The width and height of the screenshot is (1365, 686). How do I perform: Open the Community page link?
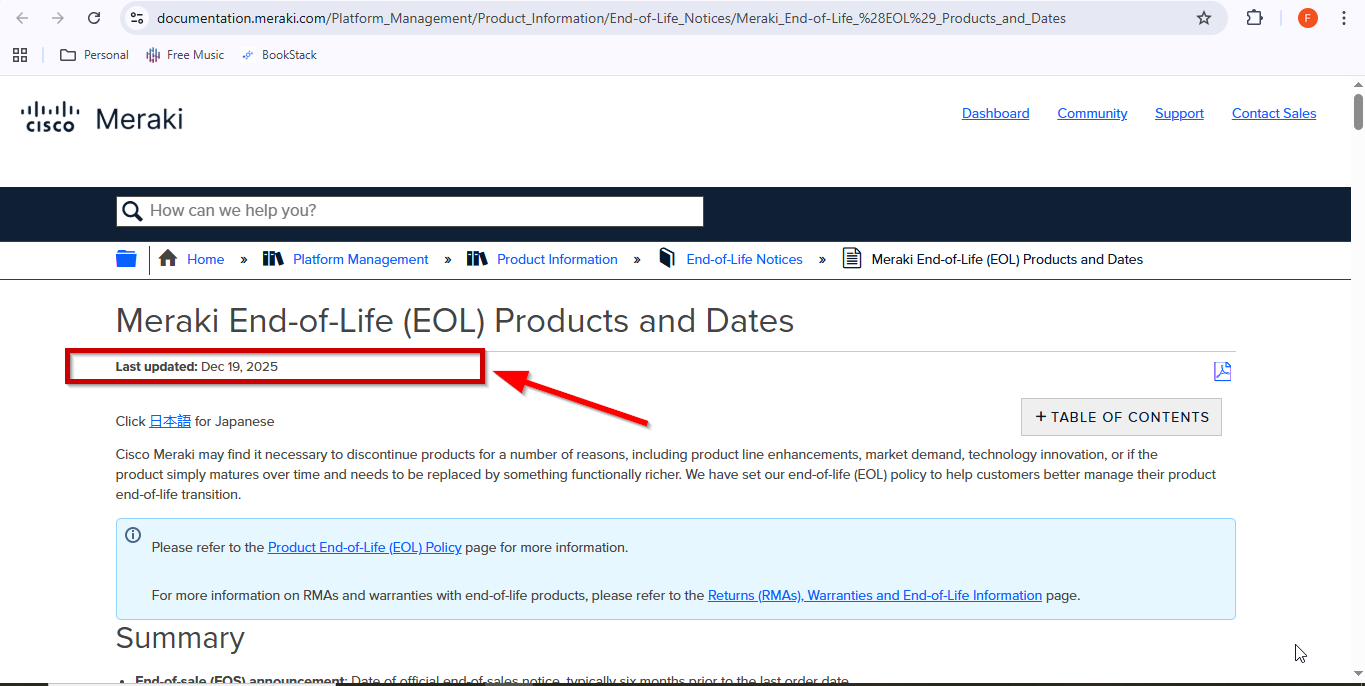[x=1092, y=114]
